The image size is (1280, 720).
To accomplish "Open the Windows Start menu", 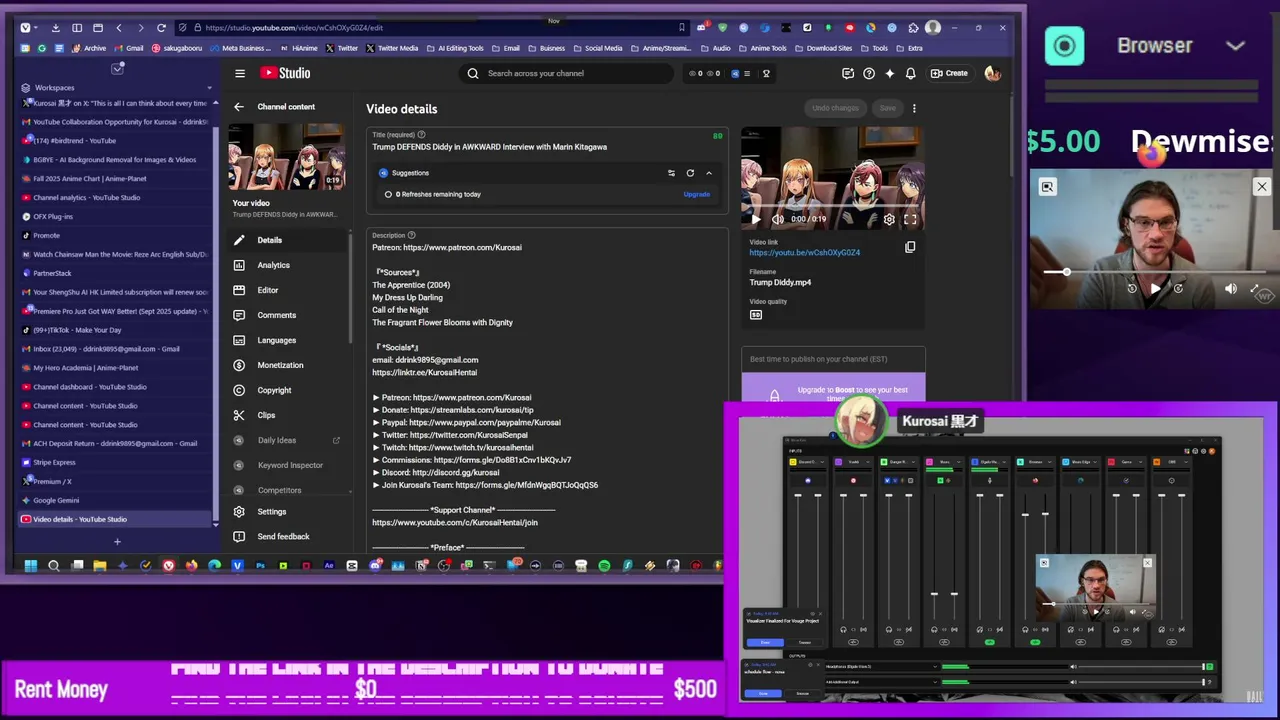I will pyautogui.click(x=31, y=566).
